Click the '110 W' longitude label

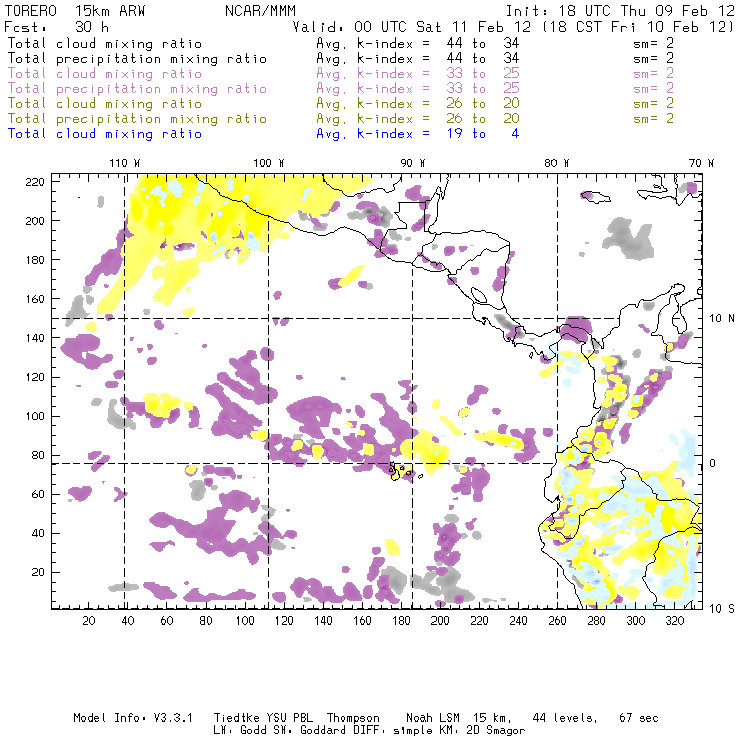point(125,163)
